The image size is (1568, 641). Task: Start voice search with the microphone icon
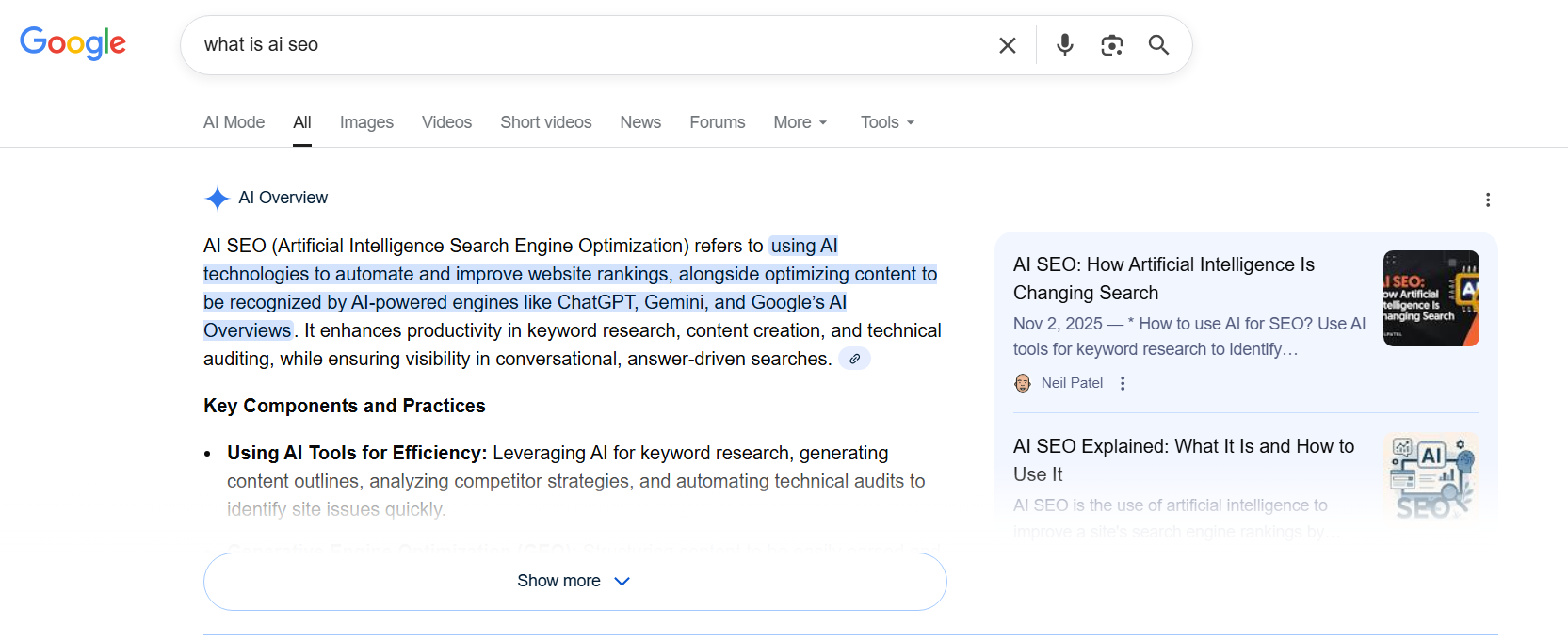click(1065, 44)
